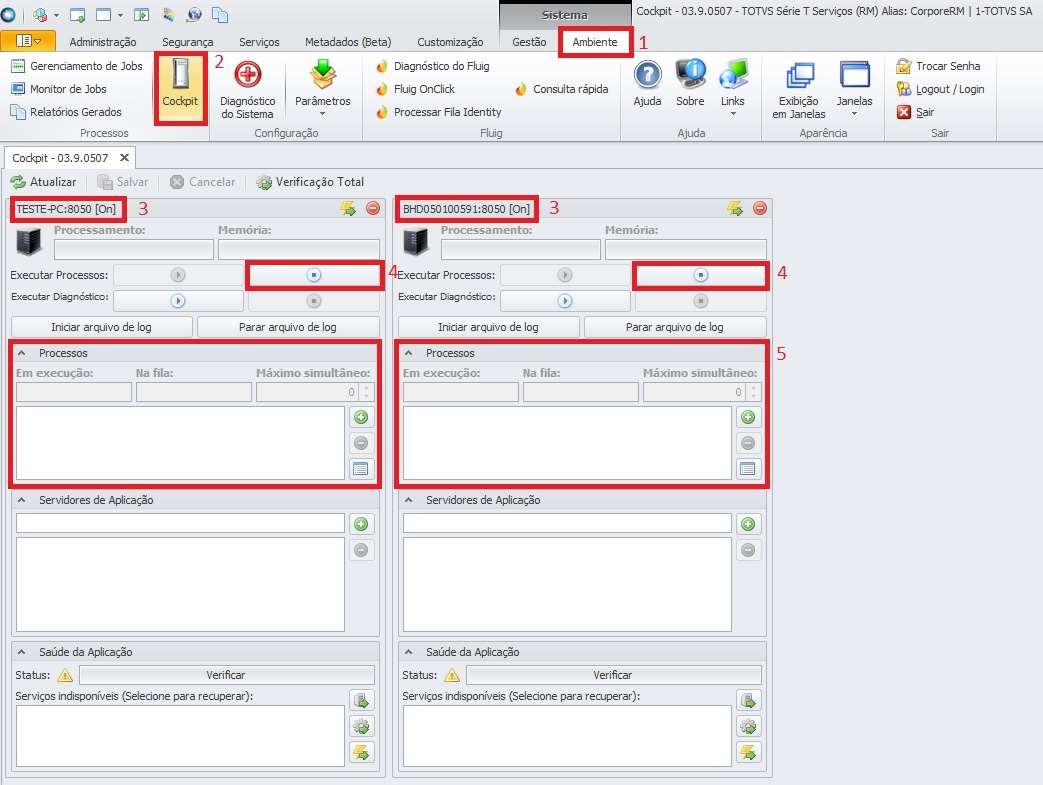Open process list icon in BHD050100591 Processos
The height and width of the screenshot is (785, 1043).
click(x=748, y=469)
